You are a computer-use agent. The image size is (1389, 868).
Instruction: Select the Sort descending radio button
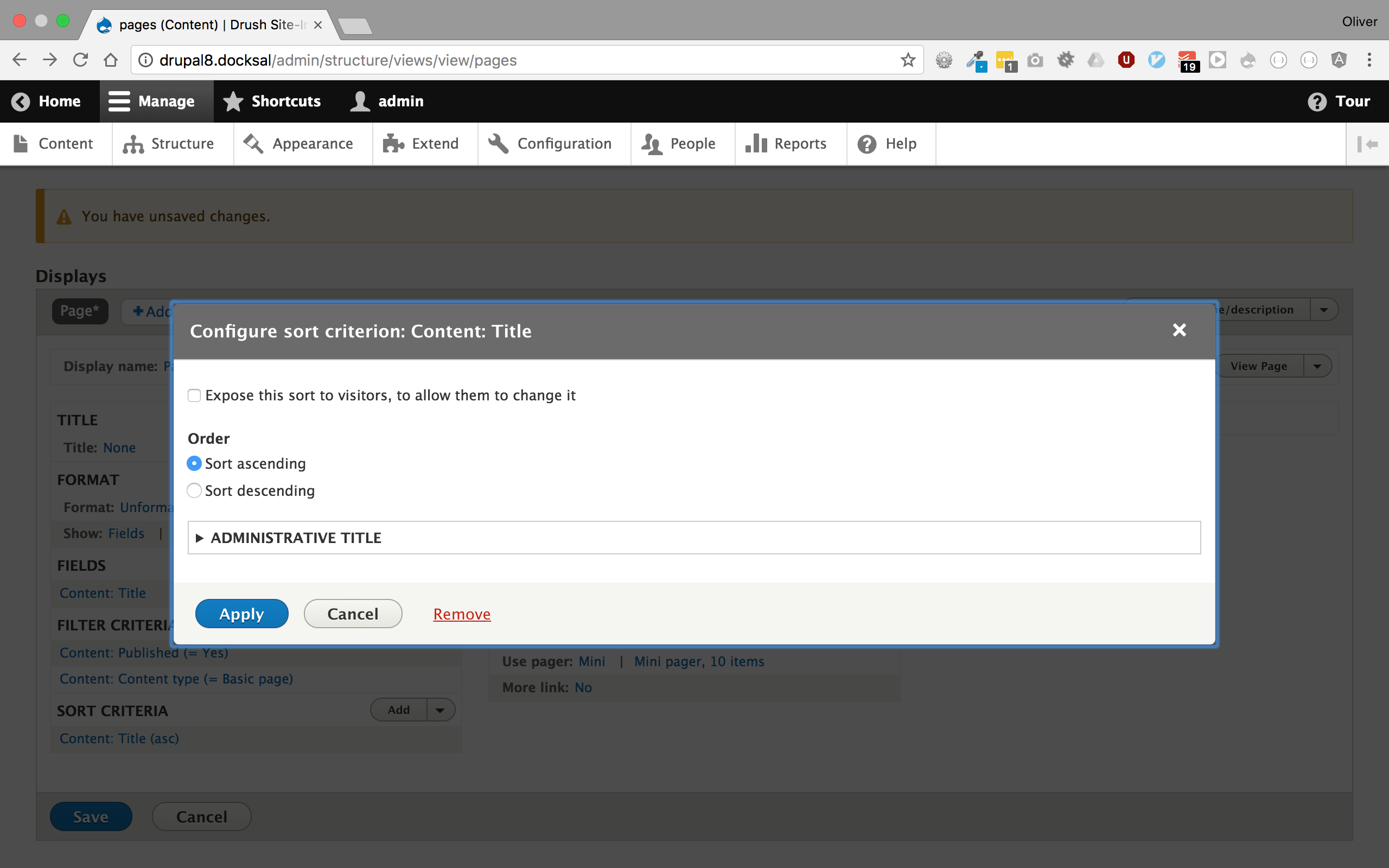pos(194,491)
